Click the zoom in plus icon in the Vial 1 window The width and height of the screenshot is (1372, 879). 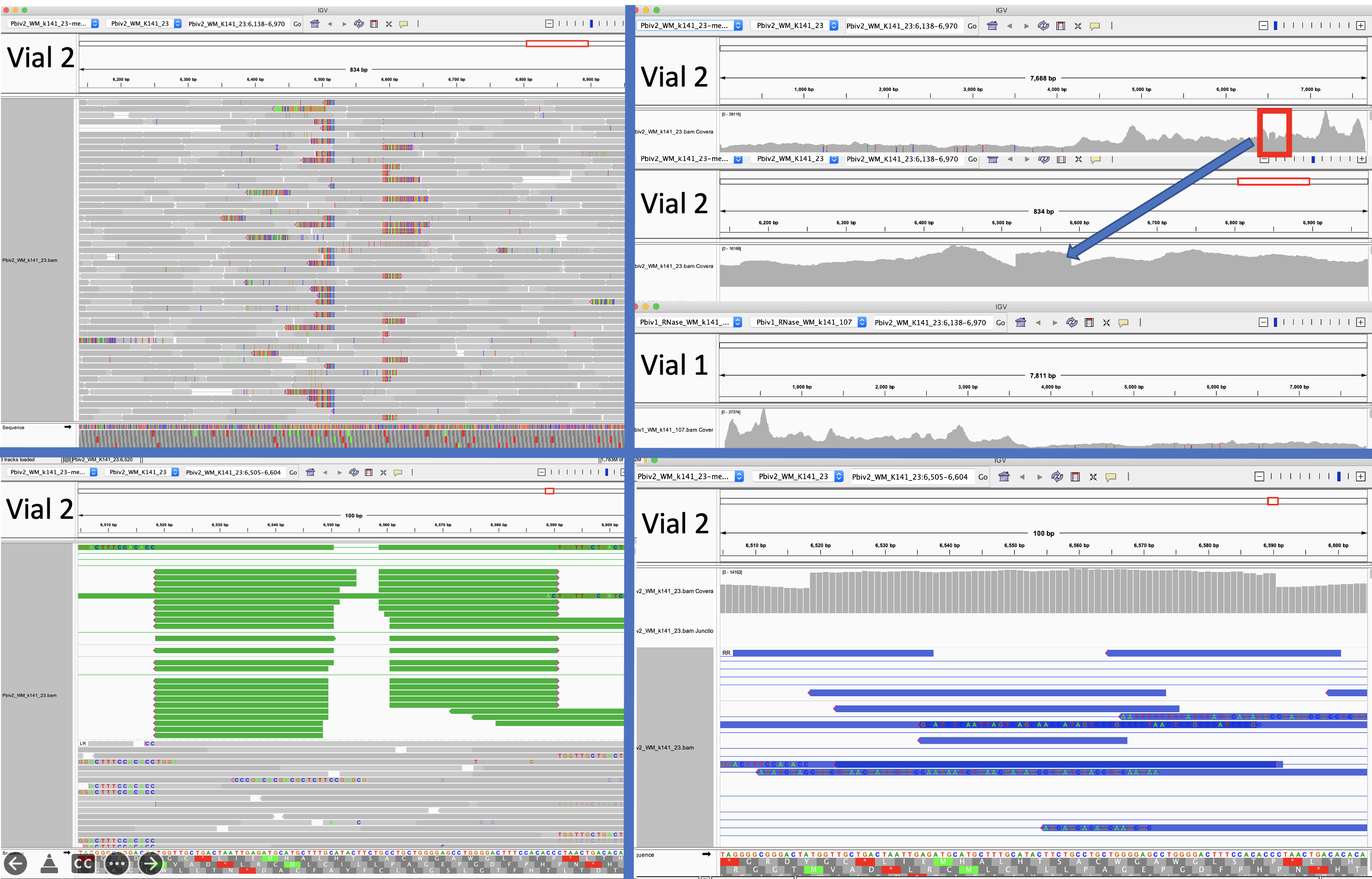pyautogui.click(x=1360, y=322)
